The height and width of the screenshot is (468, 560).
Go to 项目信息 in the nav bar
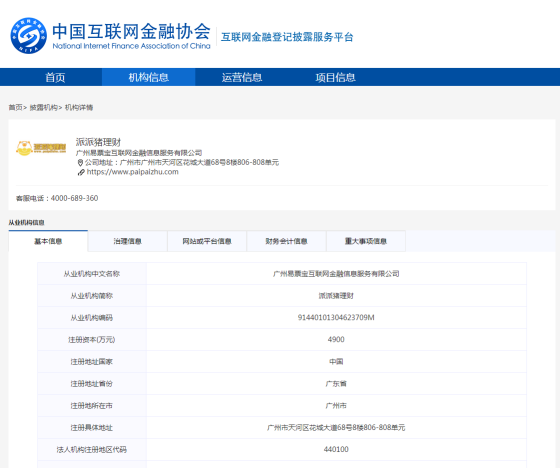(x=335, y=78)
